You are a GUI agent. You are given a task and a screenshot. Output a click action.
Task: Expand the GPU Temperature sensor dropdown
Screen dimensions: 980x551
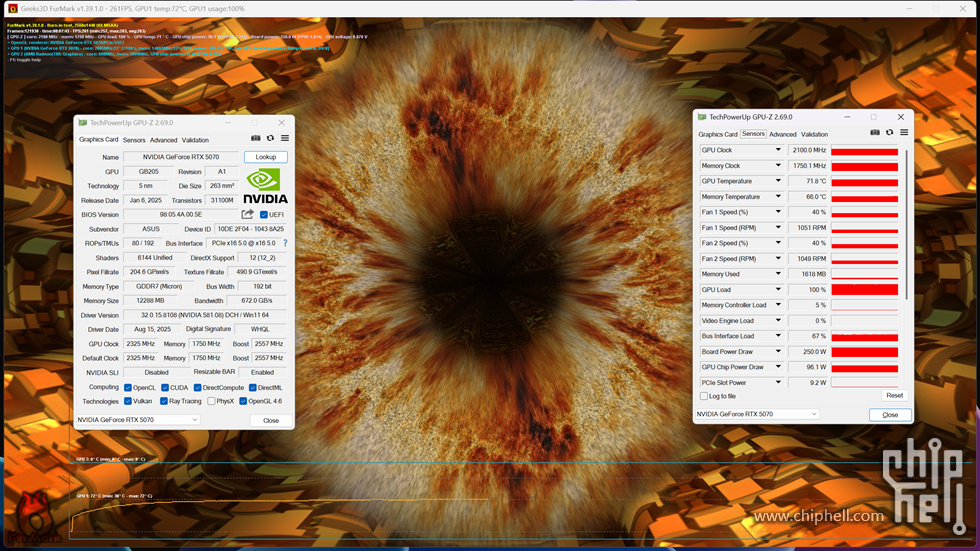[778, 181]
